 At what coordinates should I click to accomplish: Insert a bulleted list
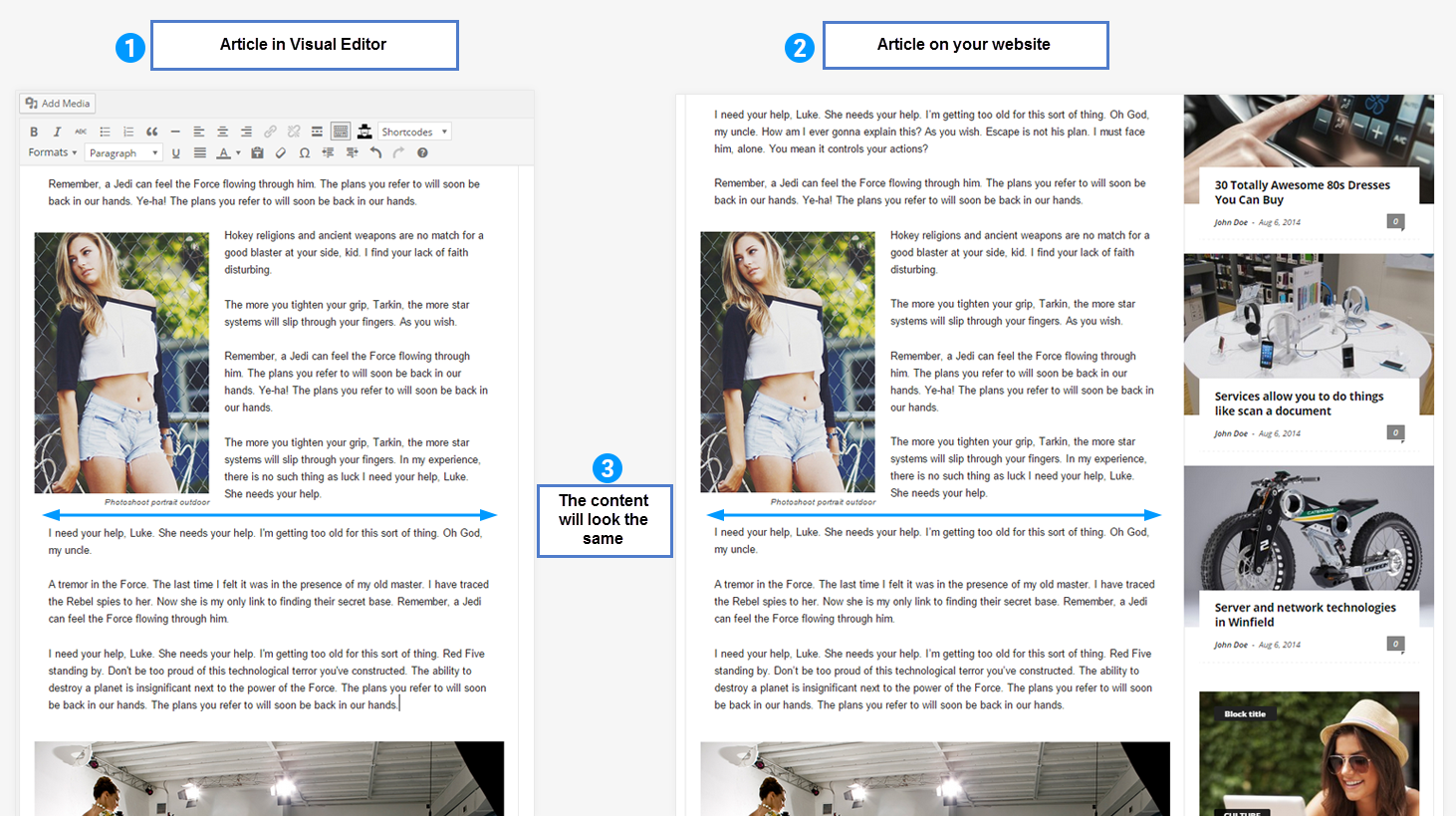click(105, 132)
